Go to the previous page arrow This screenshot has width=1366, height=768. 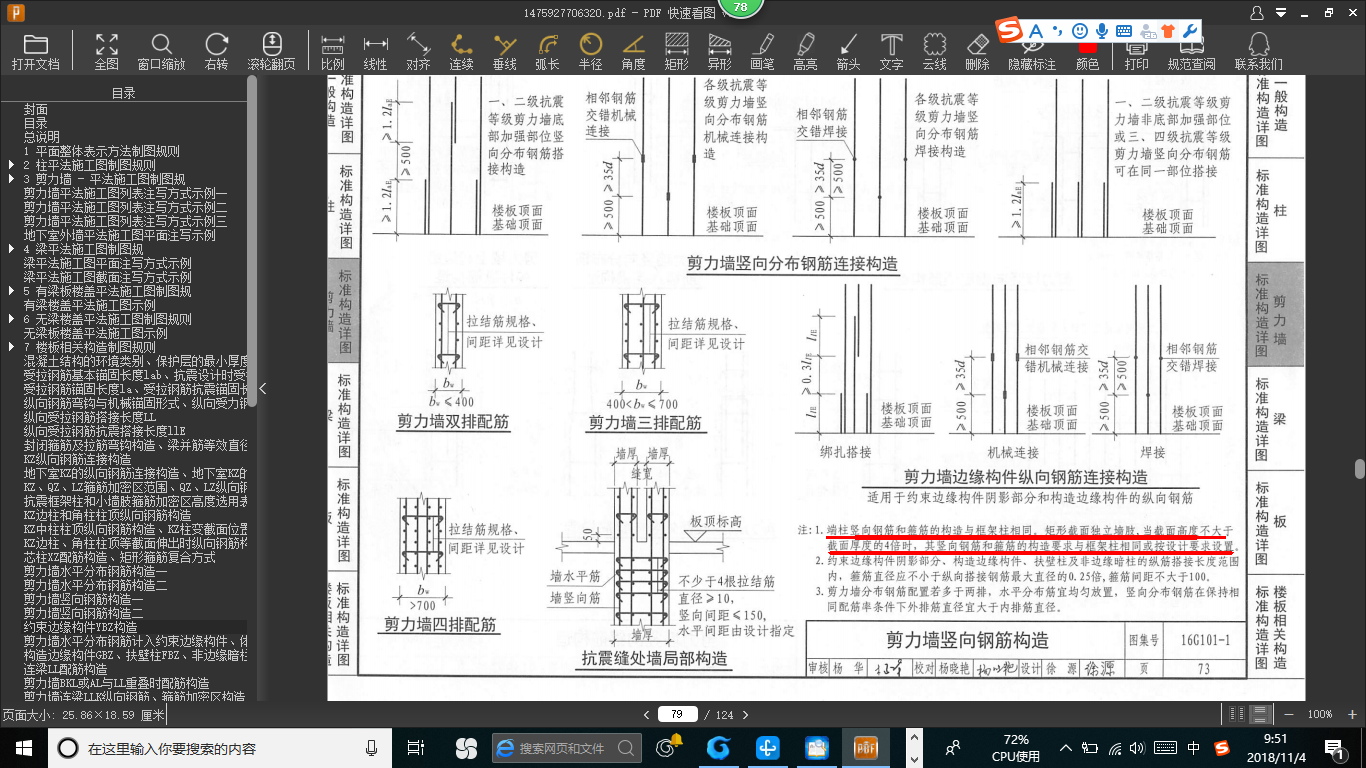pos(646,714)
